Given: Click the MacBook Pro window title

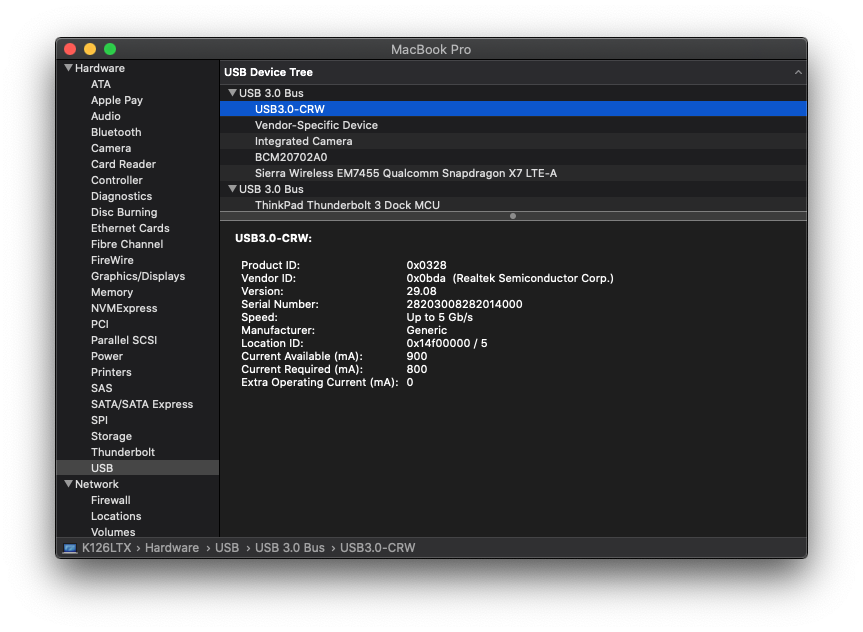Looking at the screenshot, I should [431, 49].
